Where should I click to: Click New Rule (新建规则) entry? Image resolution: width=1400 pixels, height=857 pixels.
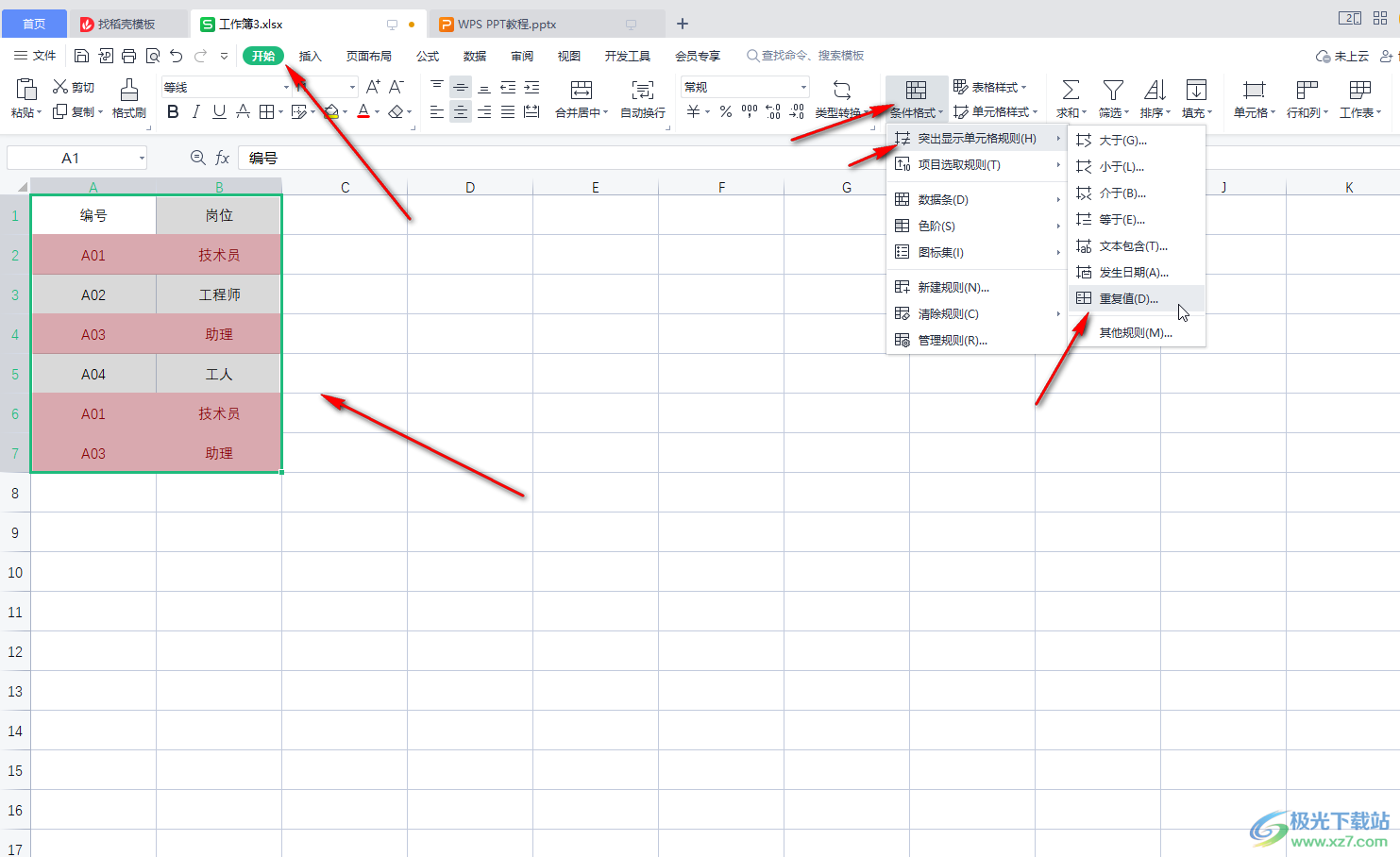(978, 287)
